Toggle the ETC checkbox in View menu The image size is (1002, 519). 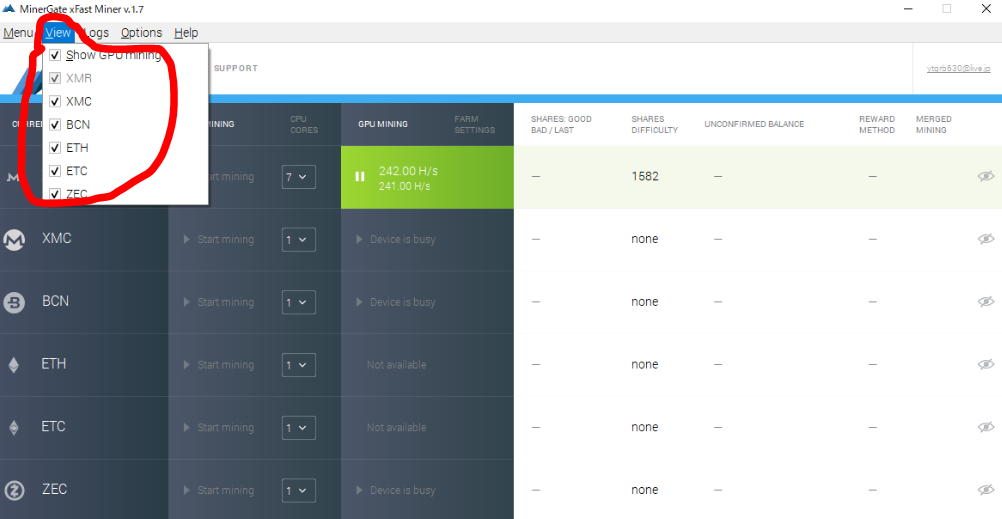55,171
